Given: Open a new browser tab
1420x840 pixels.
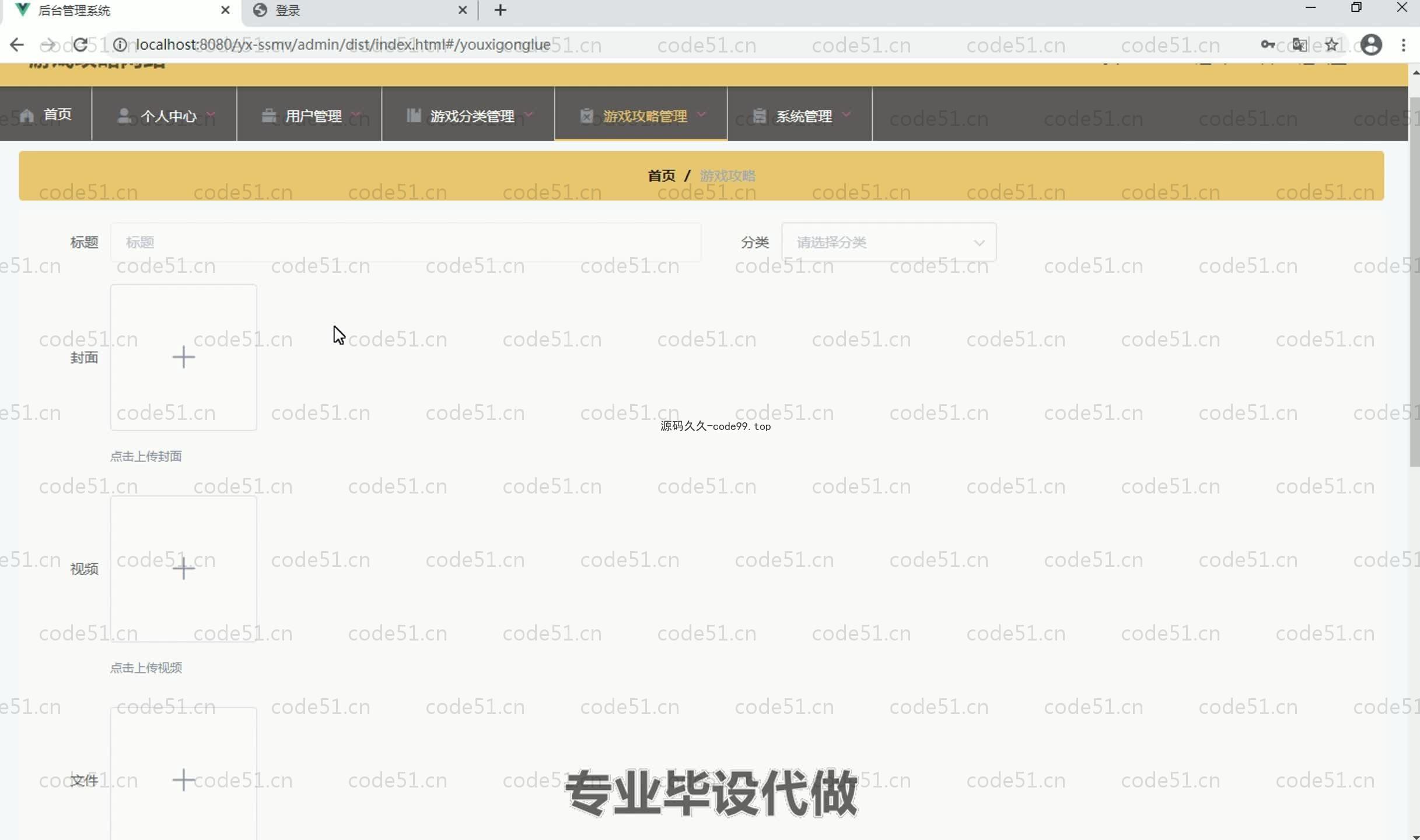Looking at the screenshot, I should pyautogui.click(x=501, y=10).
